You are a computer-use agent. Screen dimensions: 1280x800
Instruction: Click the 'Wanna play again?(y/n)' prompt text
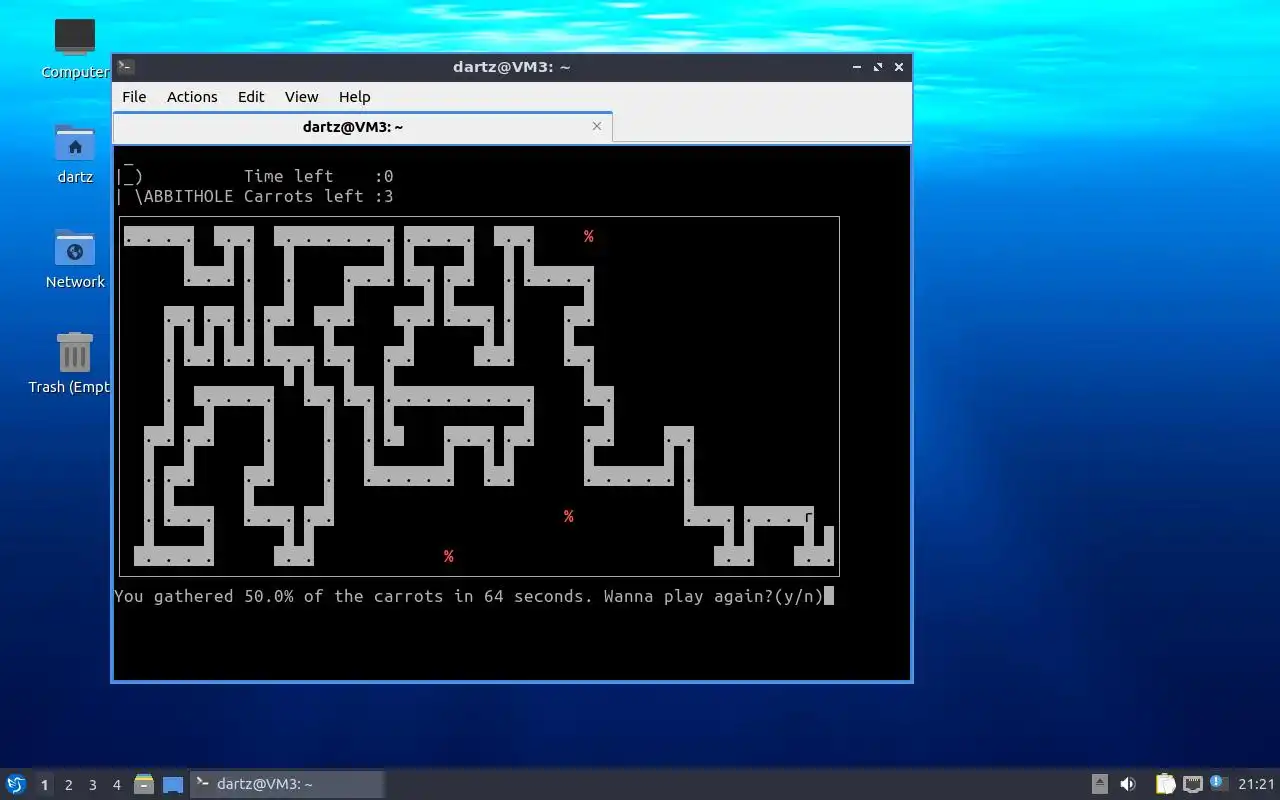tap(713, 596)
